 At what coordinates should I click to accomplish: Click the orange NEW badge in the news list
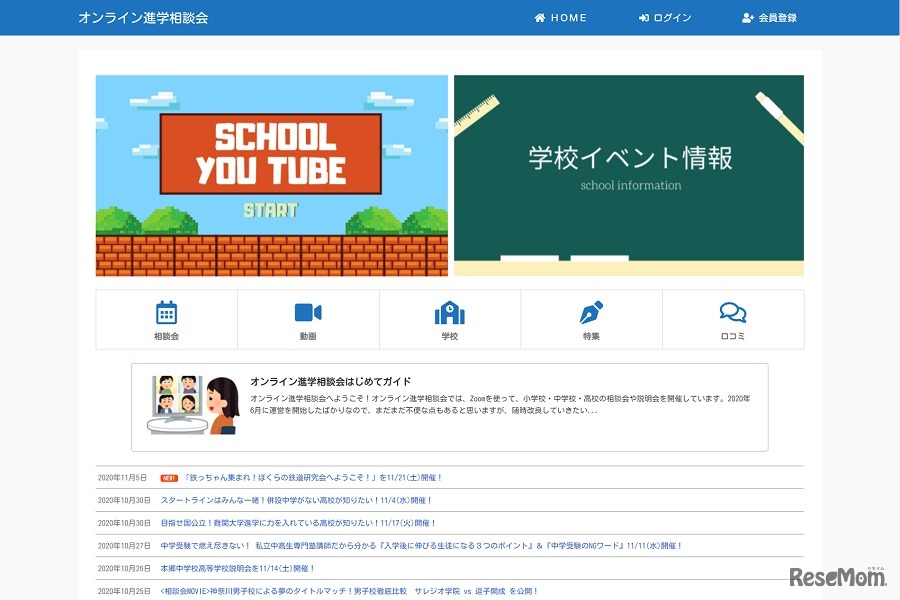[x=169, y=478]
